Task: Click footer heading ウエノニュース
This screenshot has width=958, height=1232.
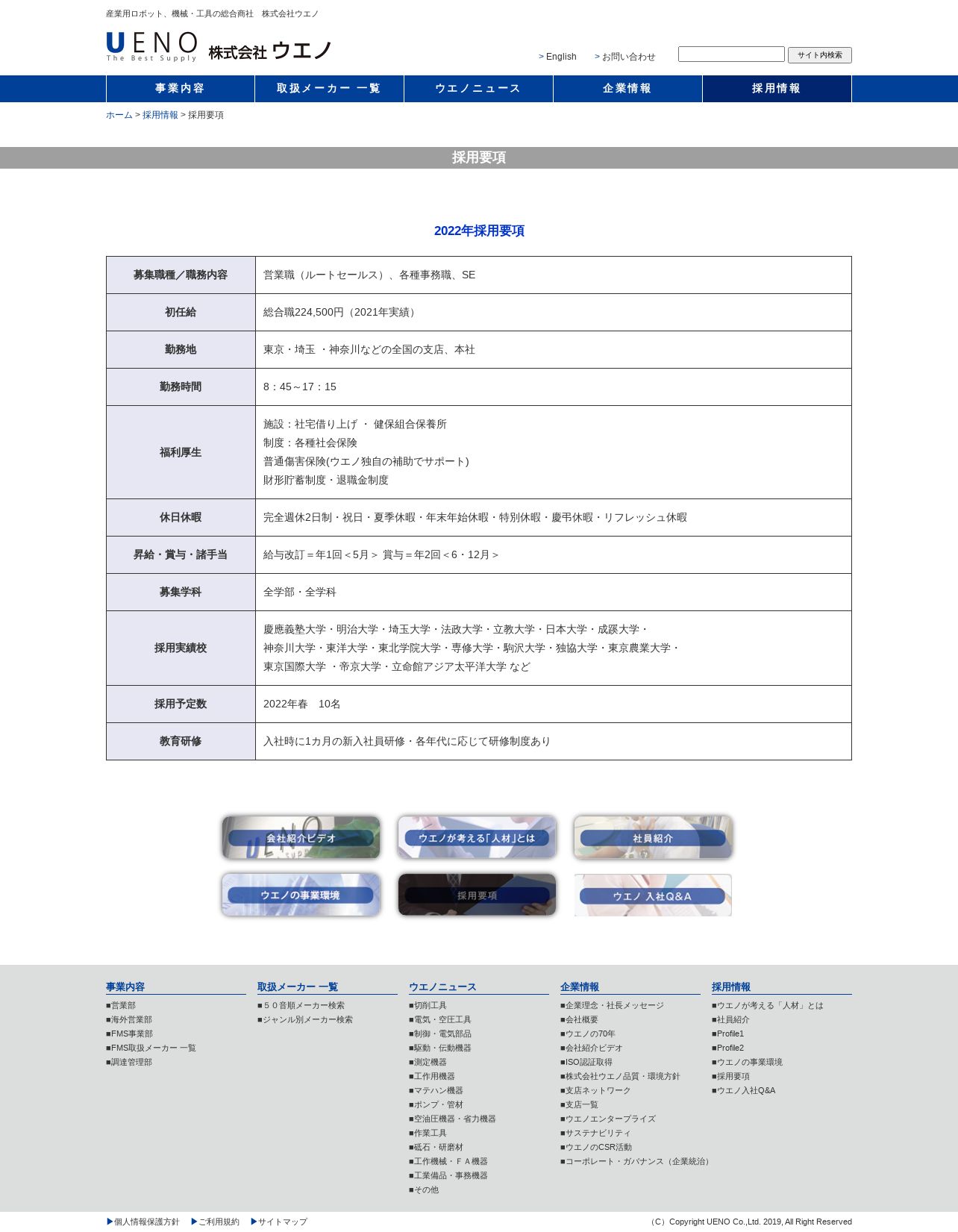Action: click(x=442, y=986)
